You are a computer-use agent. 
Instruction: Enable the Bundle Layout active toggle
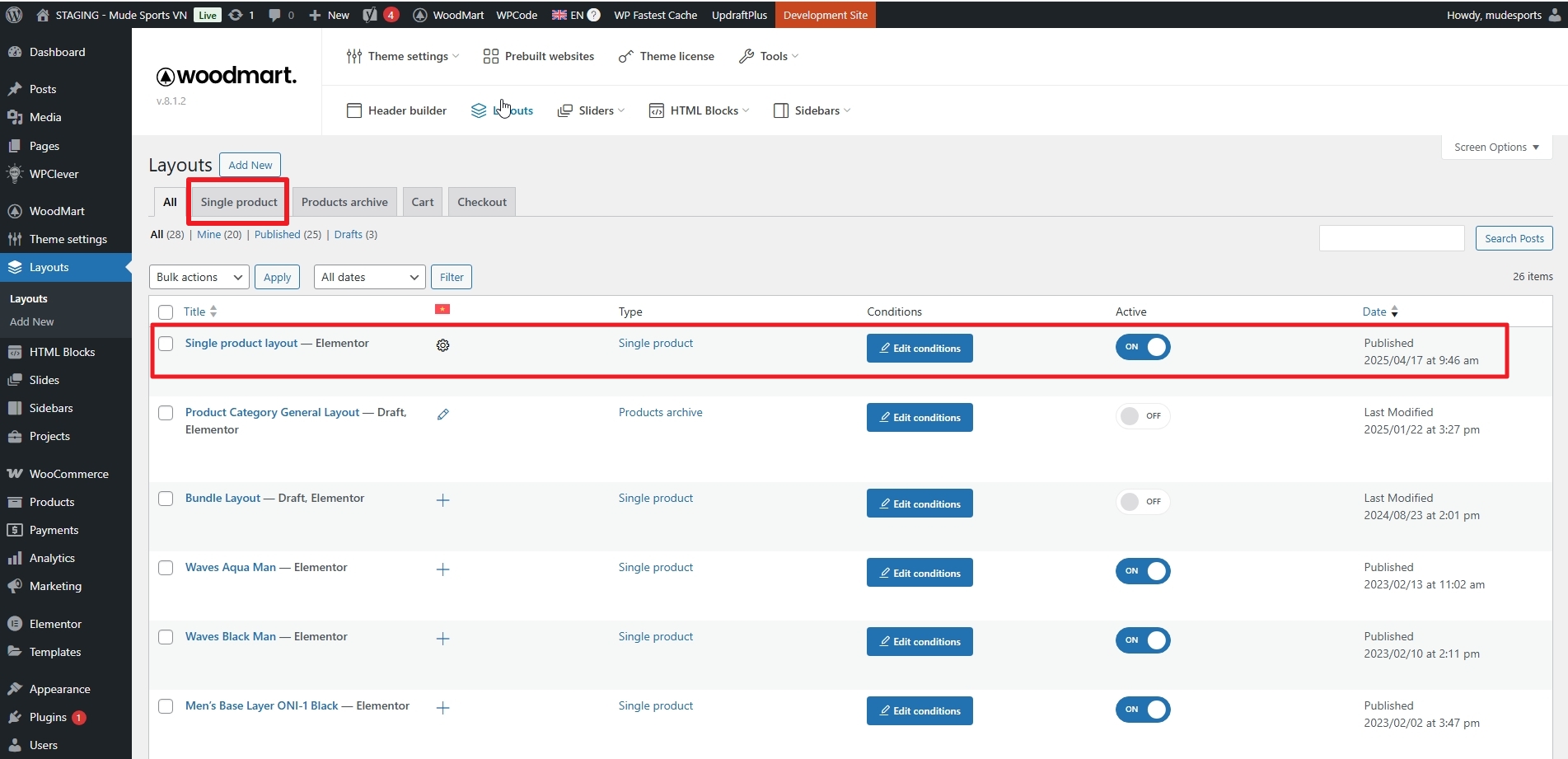pyautogui.click(x=1143, y=502)
